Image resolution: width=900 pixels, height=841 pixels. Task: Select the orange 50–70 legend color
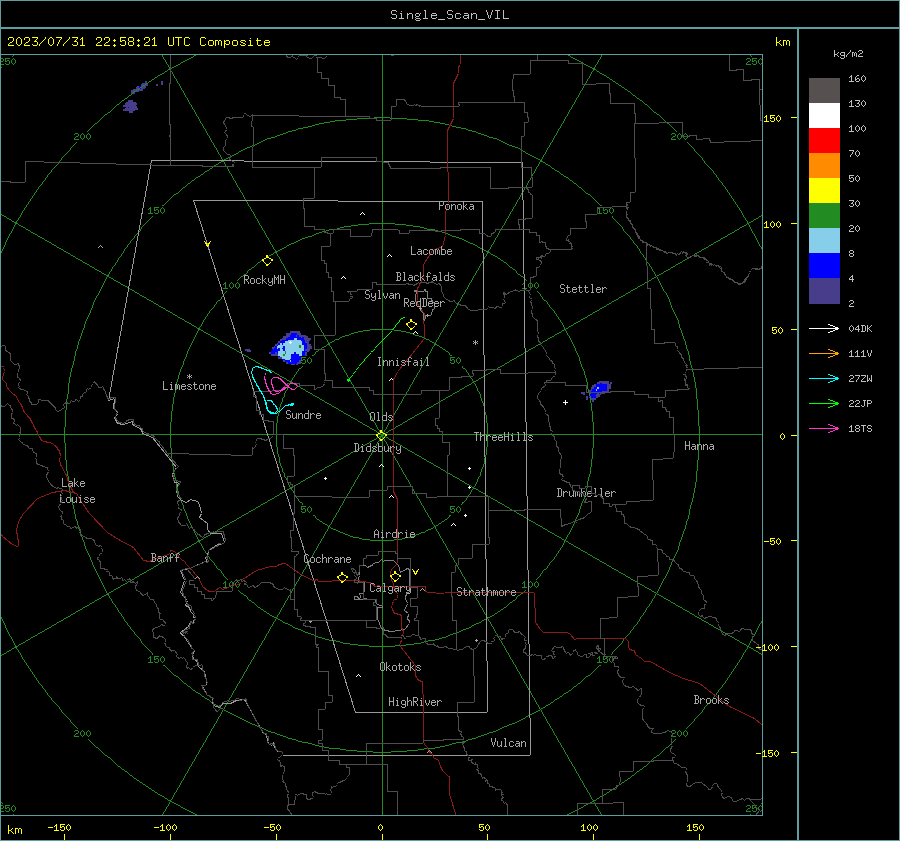(x=824, y=166)
